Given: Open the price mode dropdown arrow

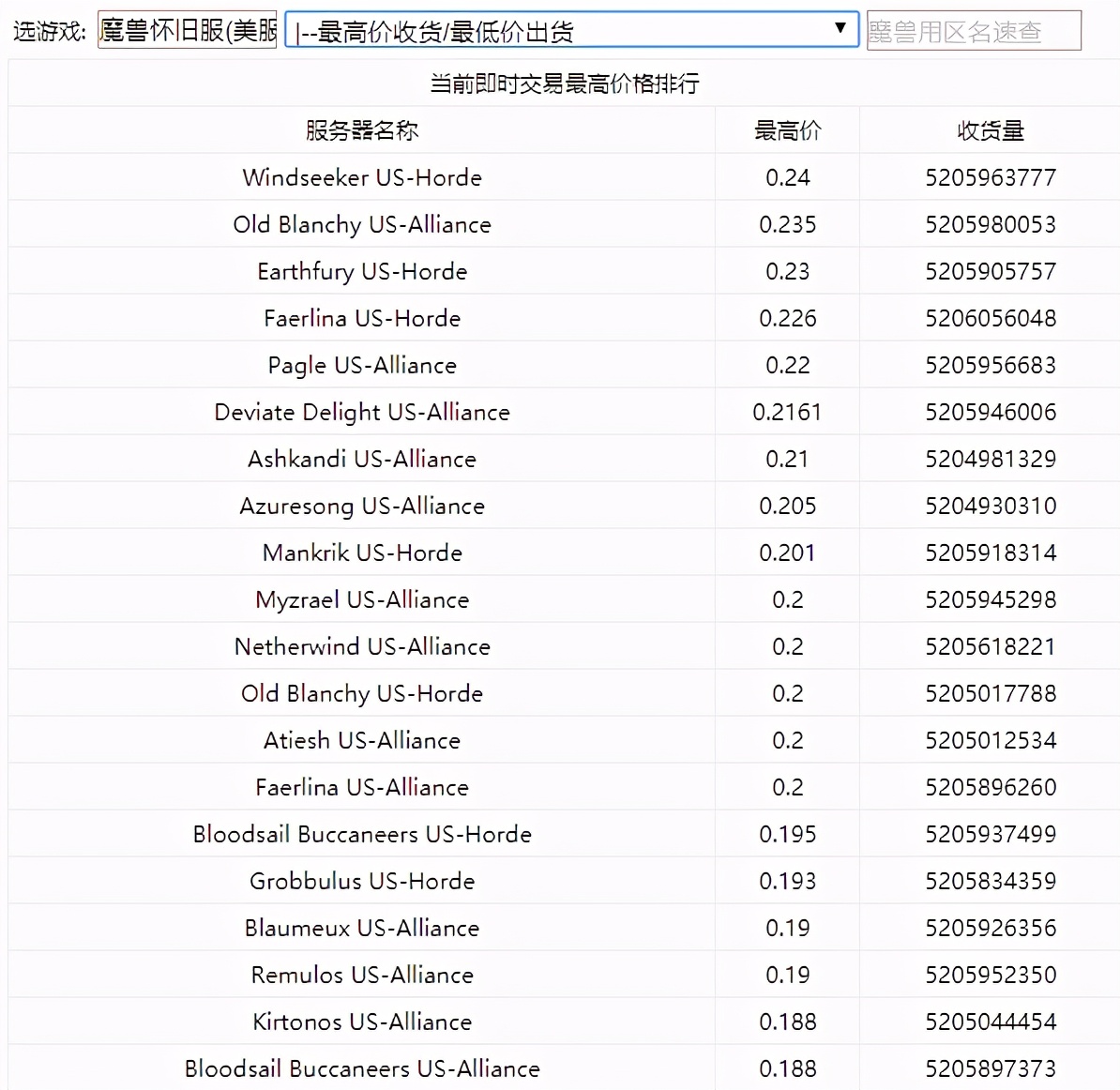Looking at the screenshot, I should (841, 29).
